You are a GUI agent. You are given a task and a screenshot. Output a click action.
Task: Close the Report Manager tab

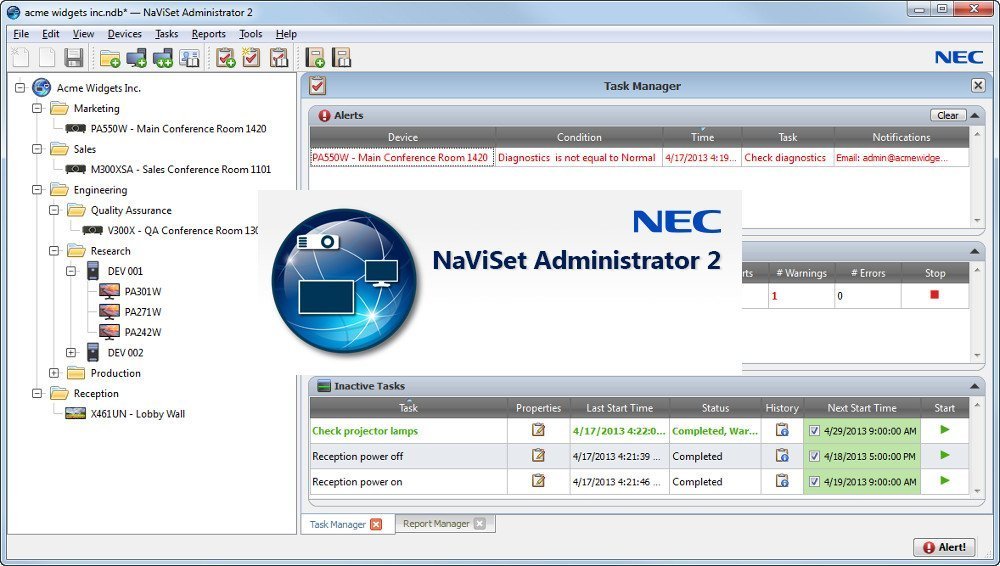pos(480,523)
